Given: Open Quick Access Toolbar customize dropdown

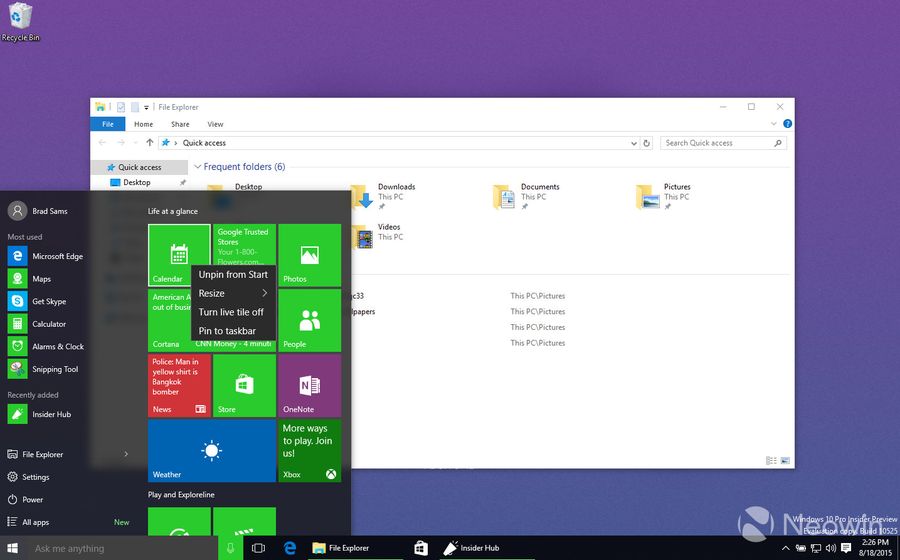Looking at the screenshot, I should [x=146, y=107].
